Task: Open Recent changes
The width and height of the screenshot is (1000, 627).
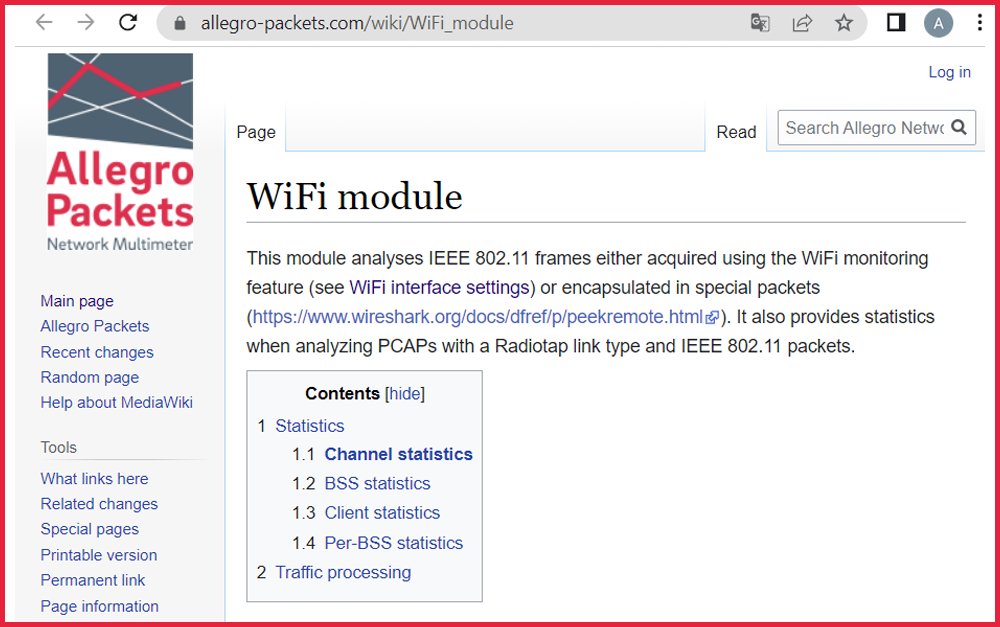Action: point(97,352)
